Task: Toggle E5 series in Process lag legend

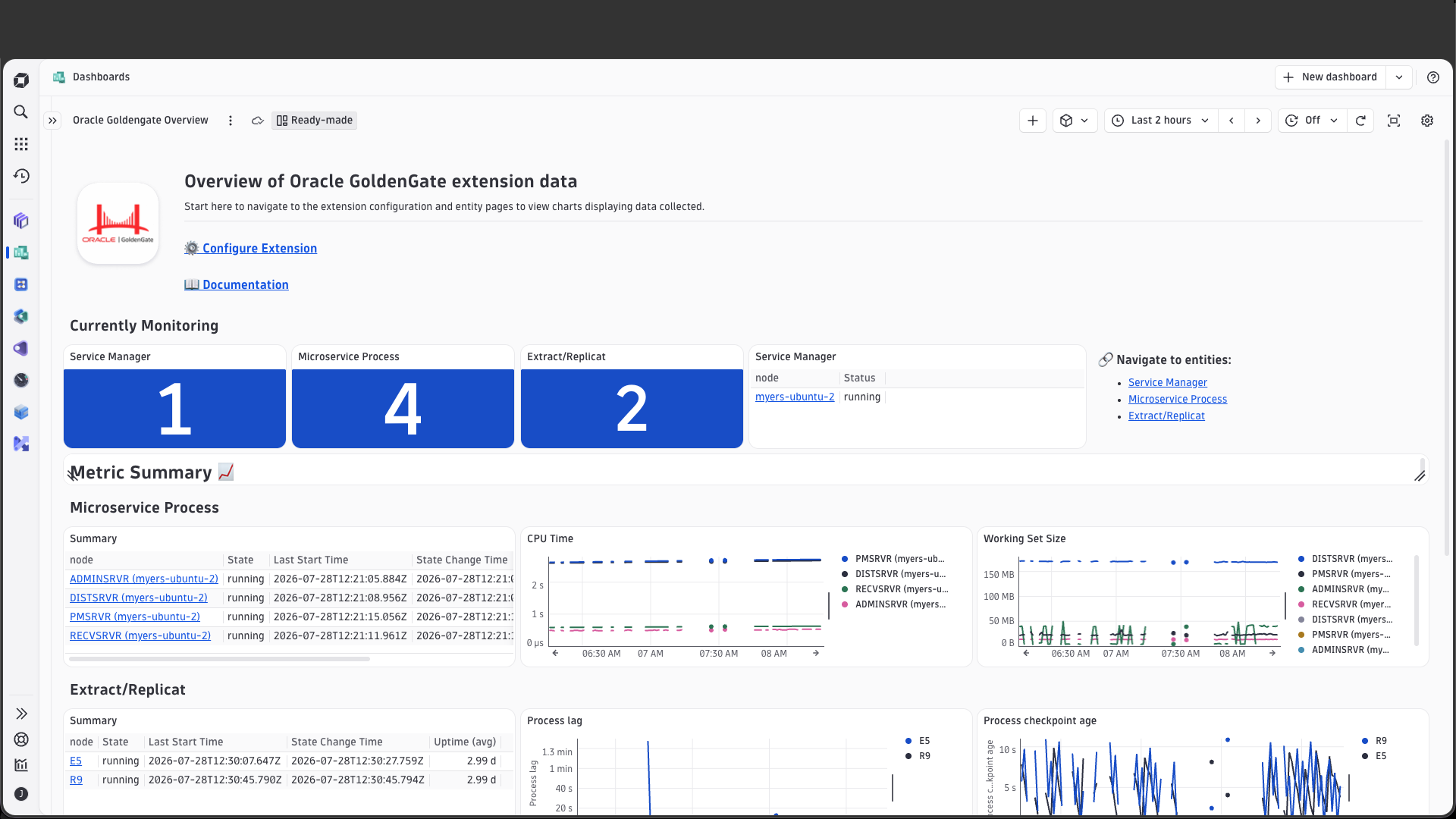Action: click(918, 741)
